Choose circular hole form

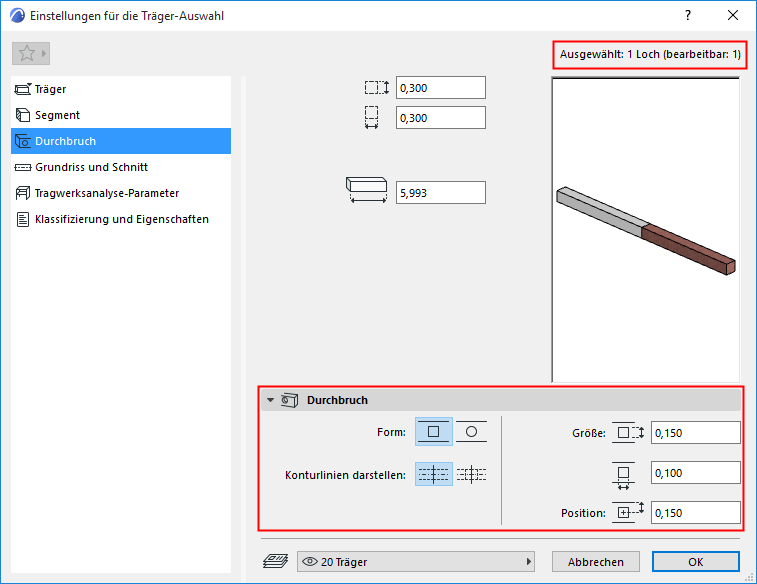pyautogui.click(x=471, y=431)
